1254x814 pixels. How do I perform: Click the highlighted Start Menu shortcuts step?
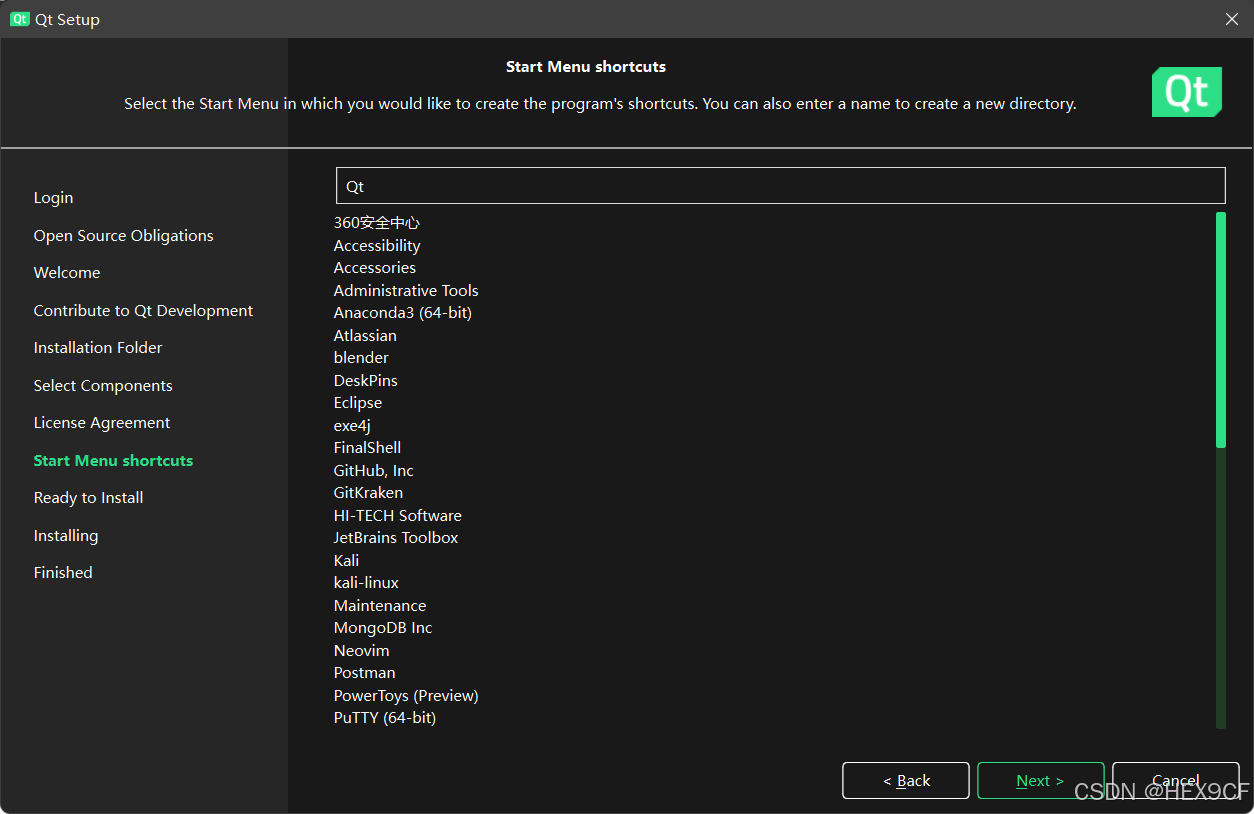113,461
